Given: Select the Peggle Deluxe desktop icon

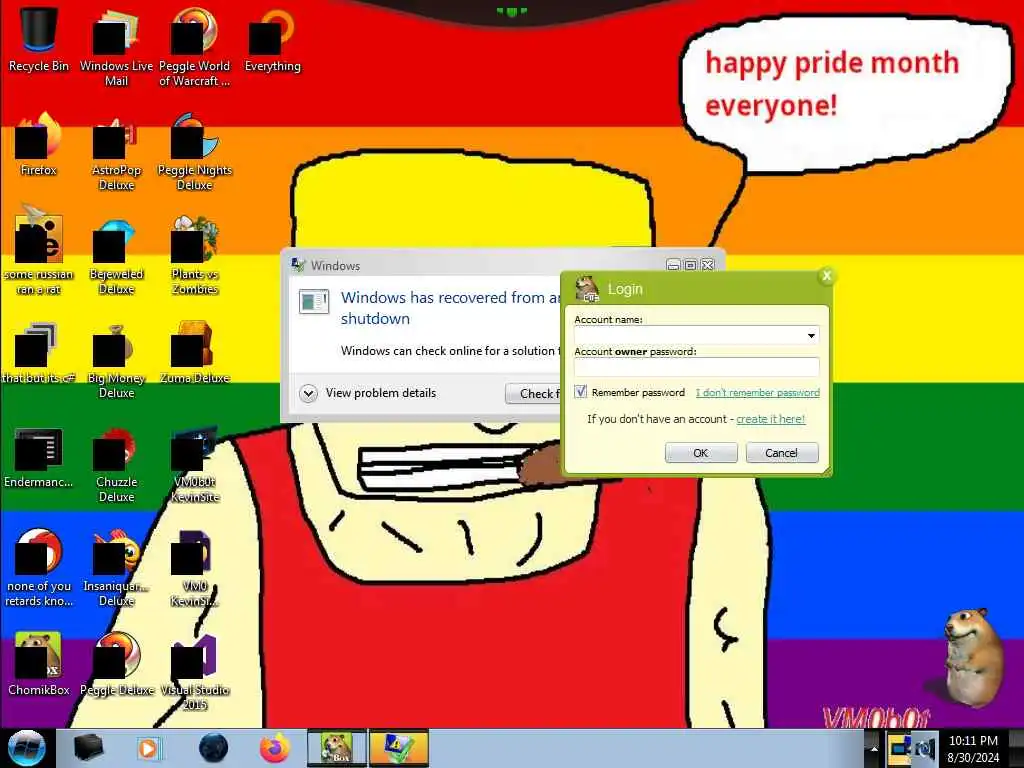Looking at the screenshot, I should [x=116, y=664].
